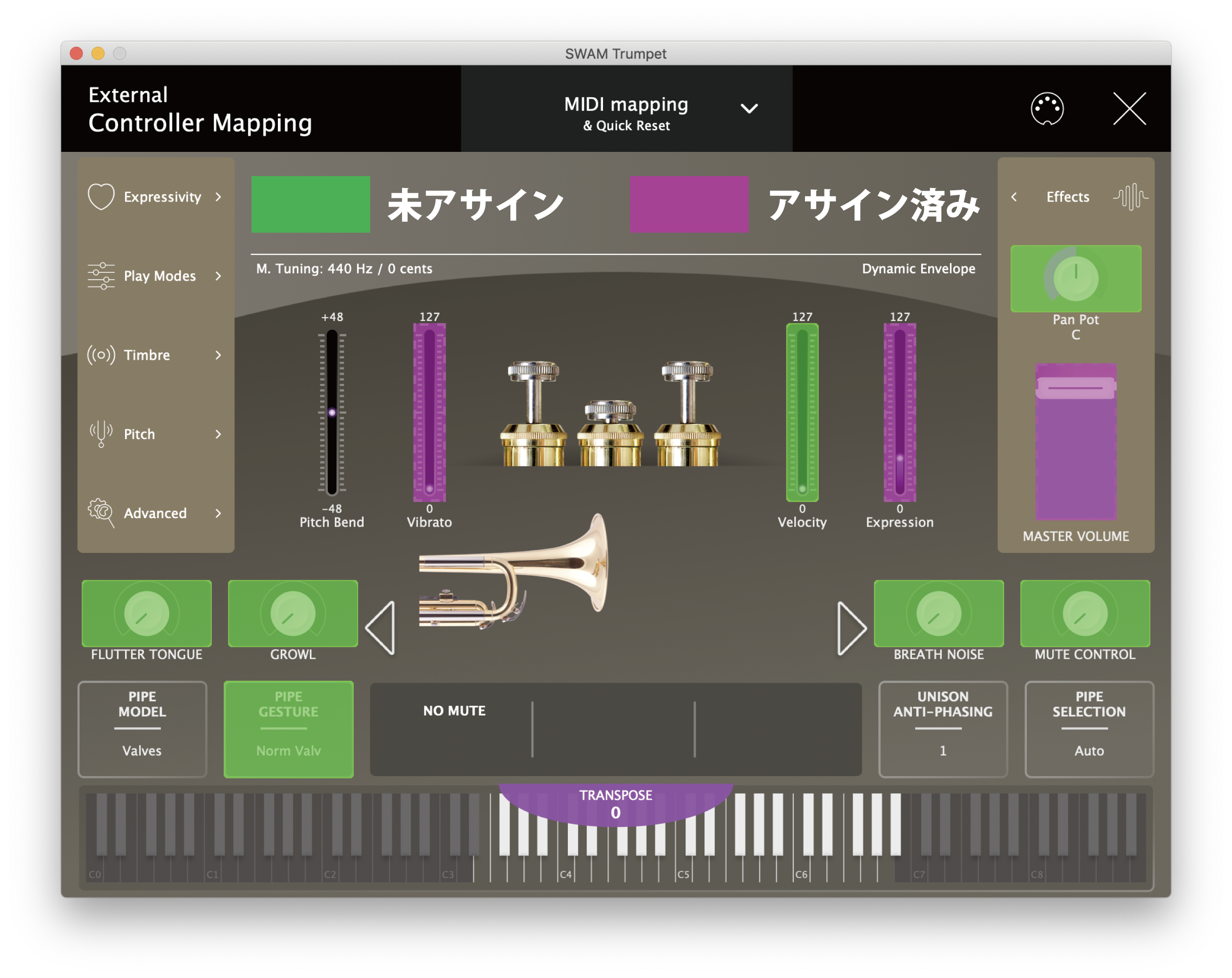Expand the Expressivity section chevron
This screenshot has width=1232, height=978.
pyautogui.click(x=218, y=196)
